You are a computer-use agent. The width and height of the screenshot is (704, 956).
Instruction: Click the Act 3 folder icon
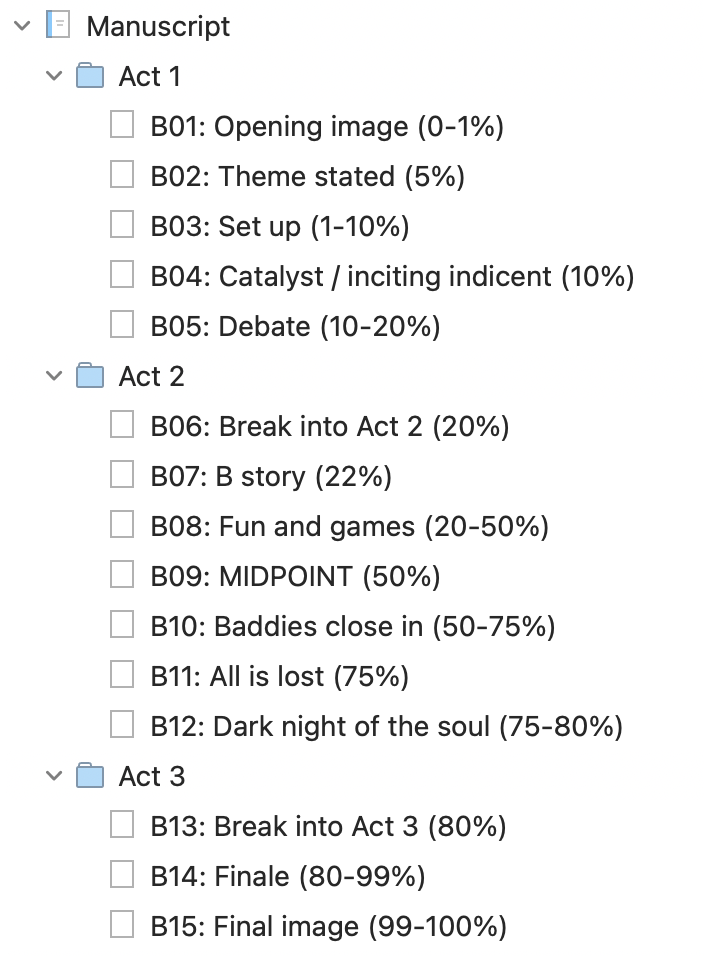(x=90, y=776)
